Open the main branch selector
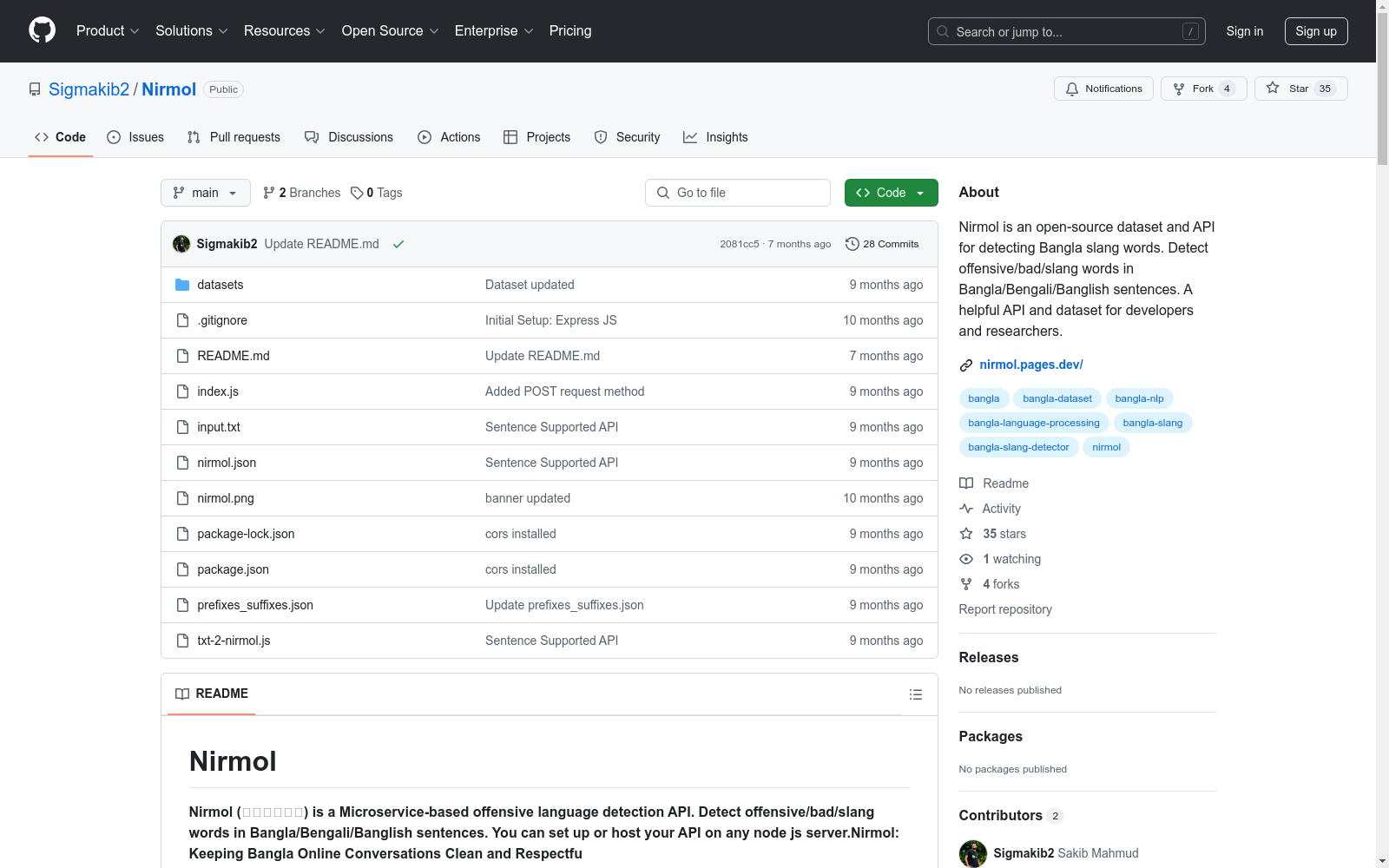 (206, 193)
